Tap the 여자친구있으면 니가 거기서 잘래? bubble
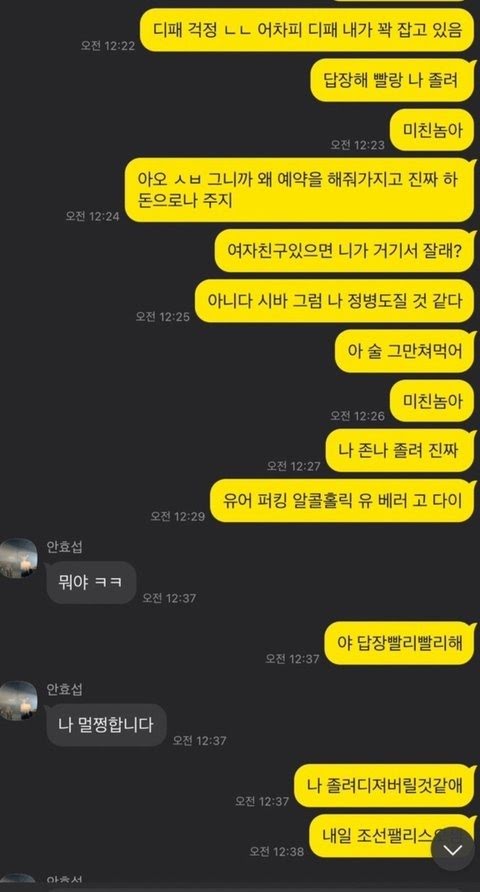The height and width of the screenshot is (892, 480). pyautogui.click(x=345, y=251)
